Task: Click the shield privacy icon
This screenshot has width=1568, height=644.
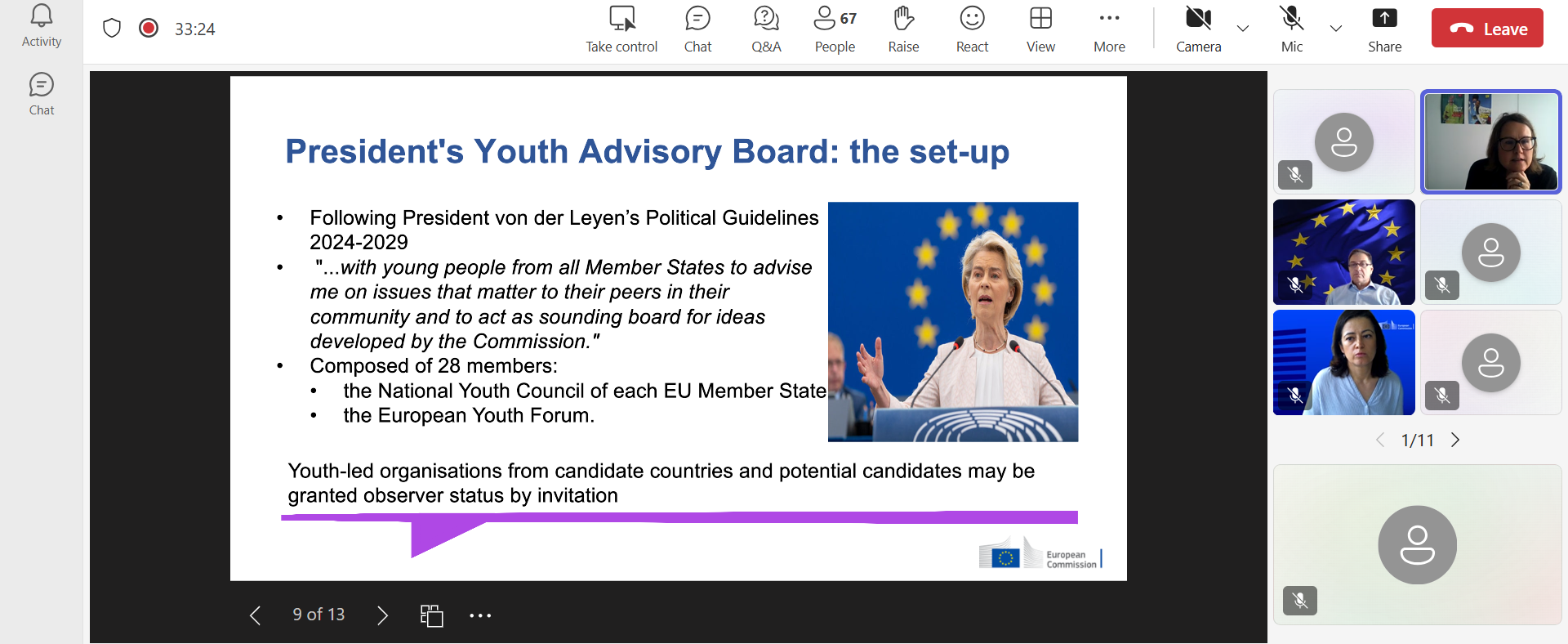Action: pos(112,29)
